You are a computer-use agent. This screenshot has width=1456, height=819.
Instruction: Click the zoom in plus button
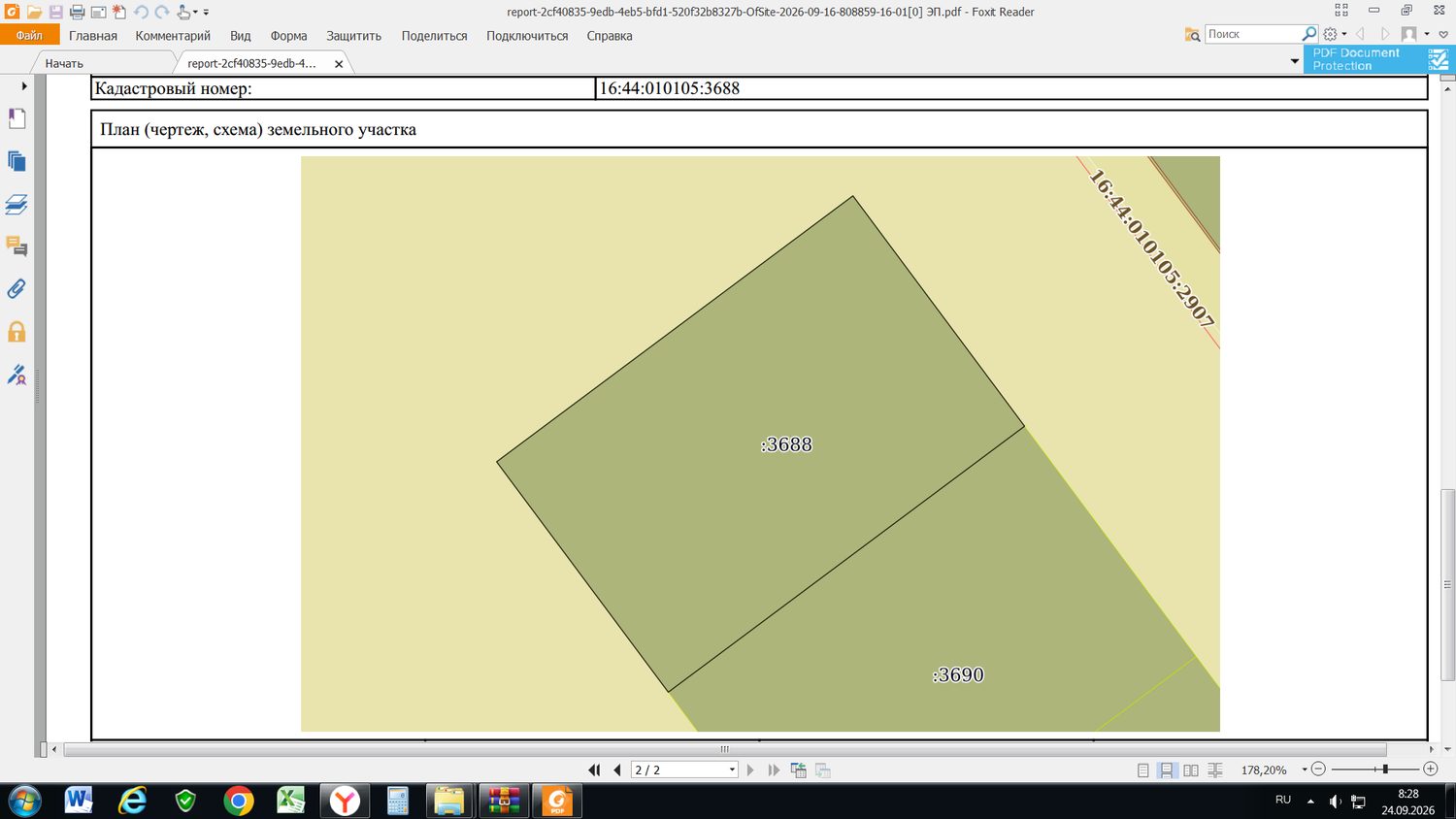tap(1430, 769)
